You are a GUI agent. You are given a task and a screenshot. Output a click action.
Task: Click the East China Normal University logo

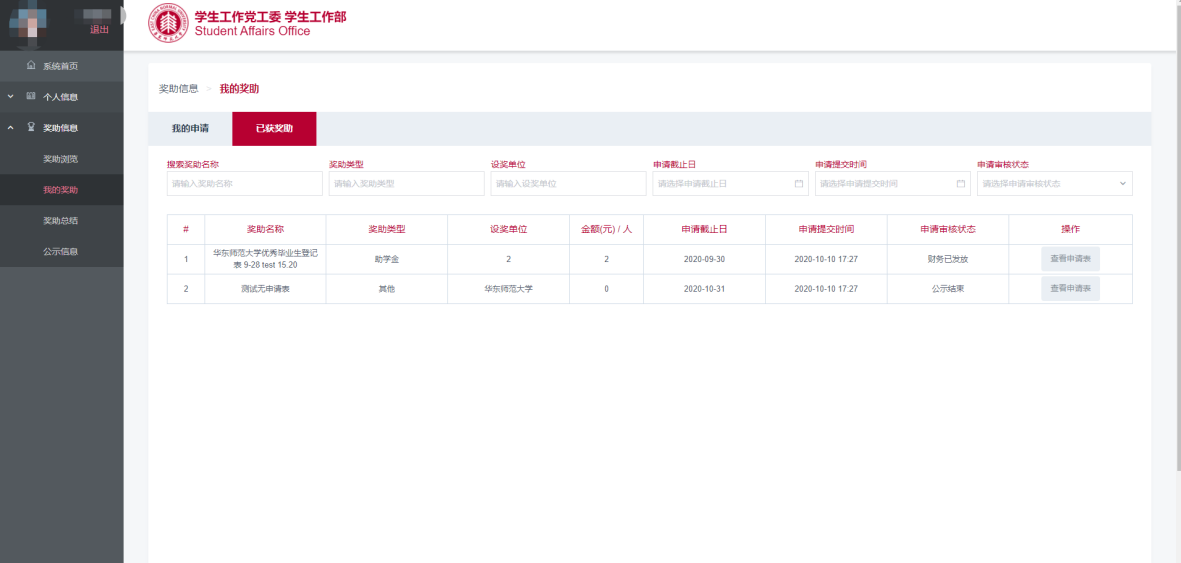168,24
